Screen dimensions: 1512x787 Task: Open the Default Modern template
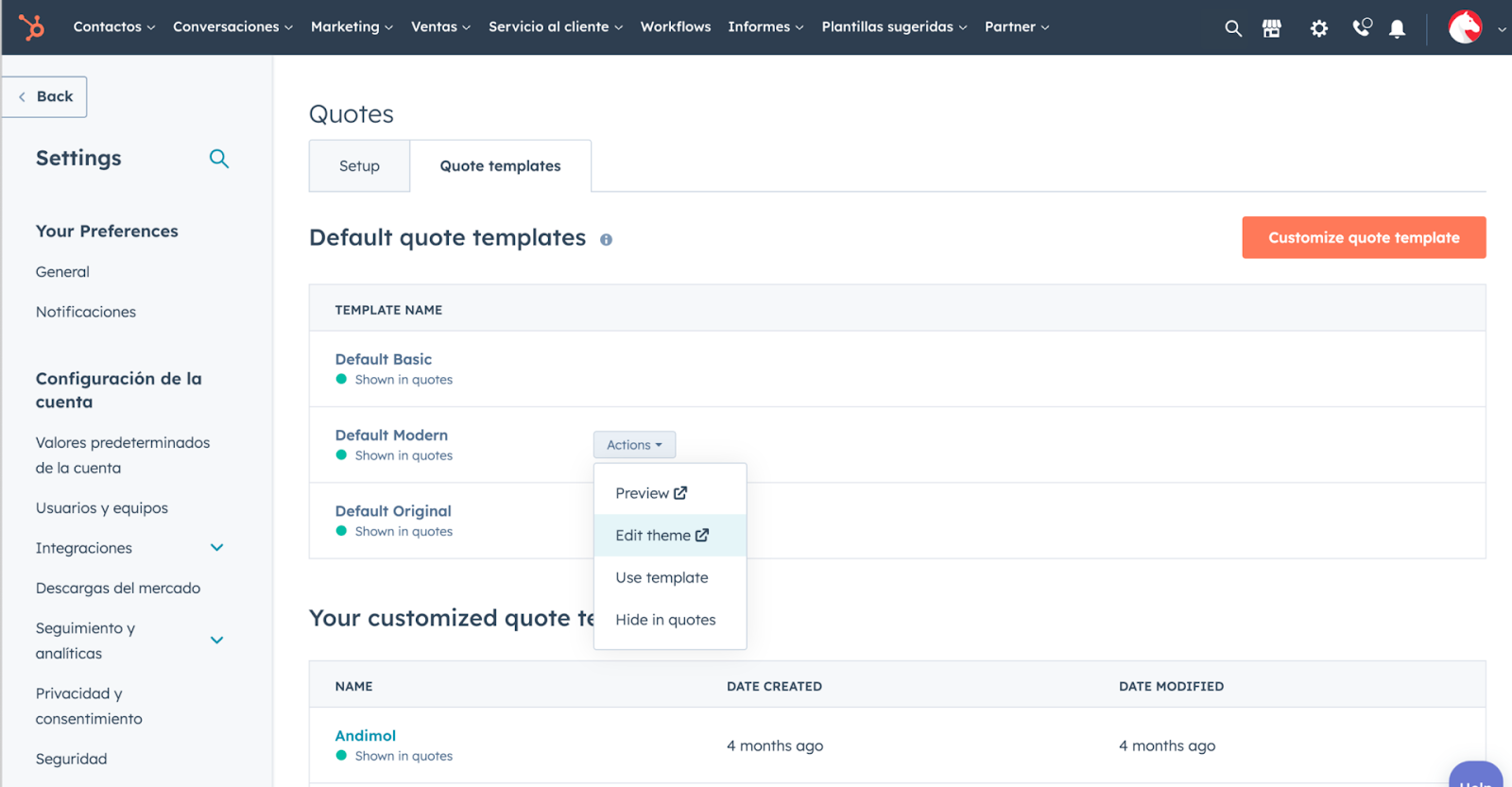(x=391, y=436)
